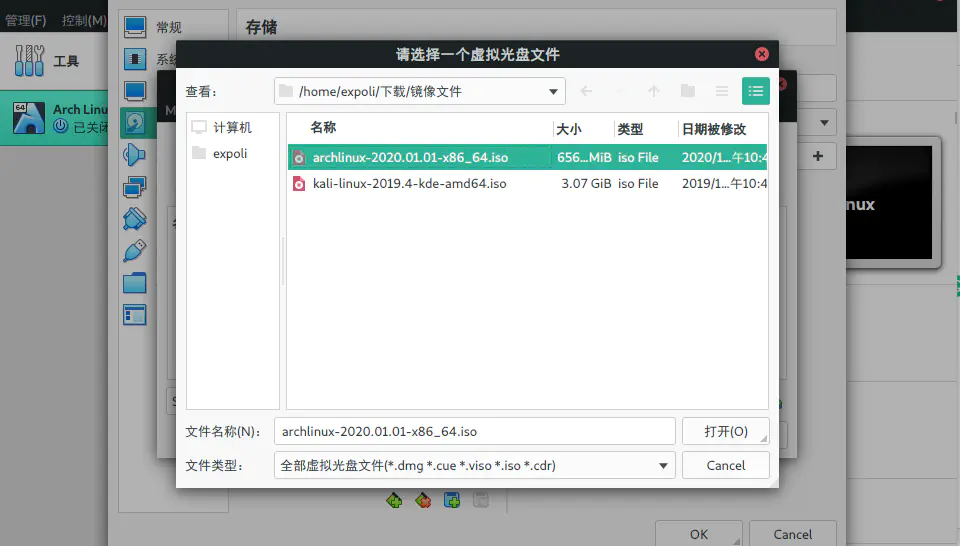This screenshot has width=960, height=546.
Task: Sort files by 名称 column
Action: click(x=323, y=127)
